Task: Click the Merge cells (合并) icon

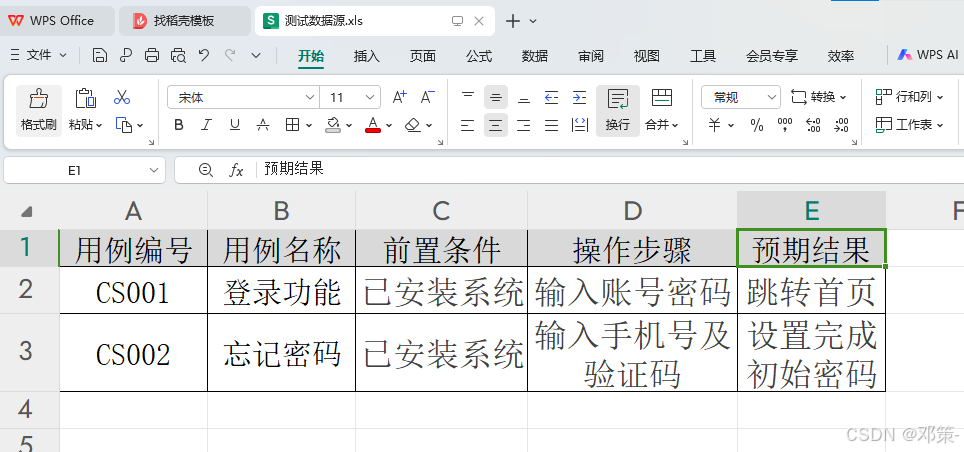Action: (662, 97)
